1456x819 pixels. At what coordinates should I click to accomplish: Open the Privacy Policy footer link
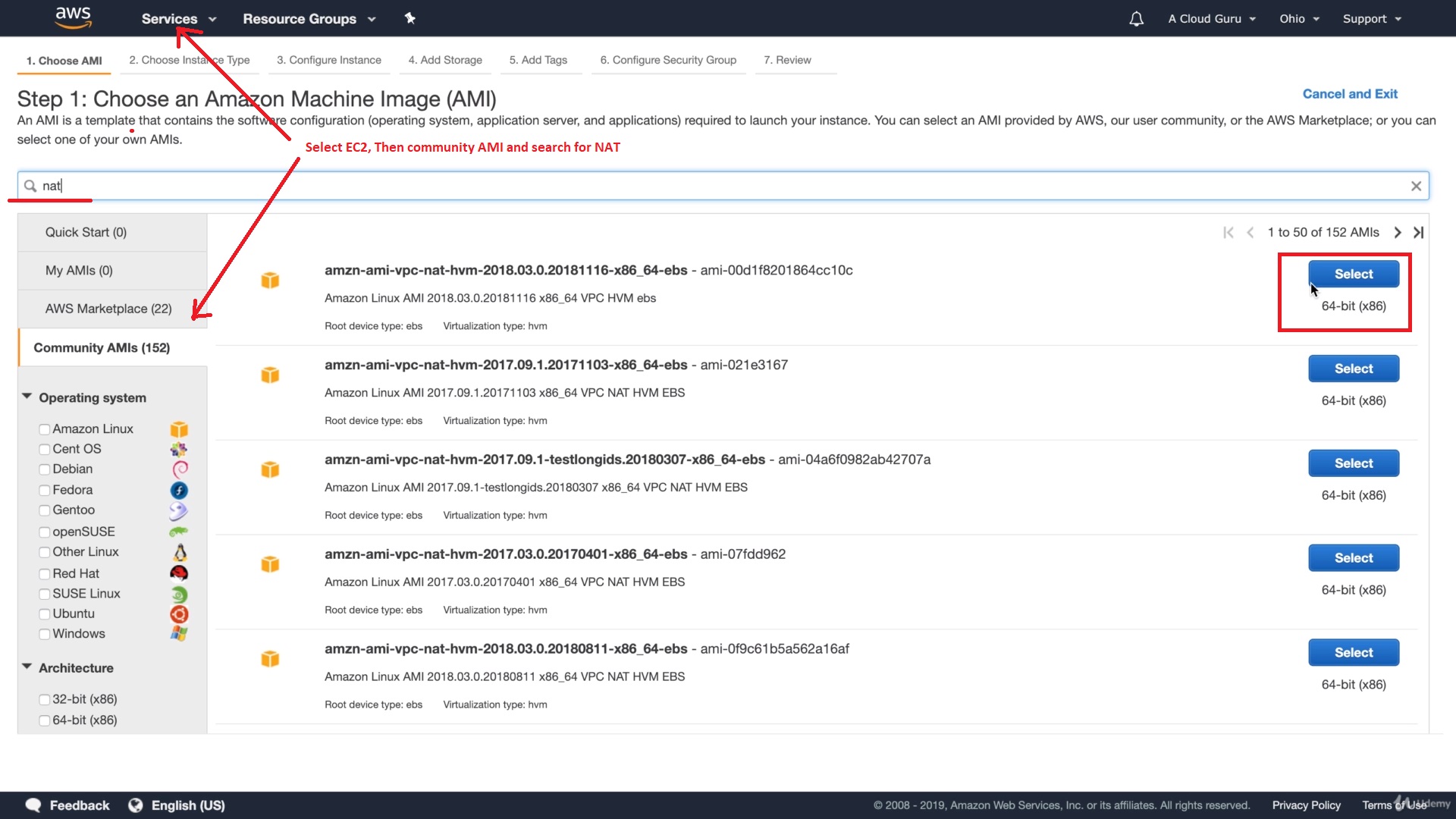pyautogui.click(x=1306, y=805)
